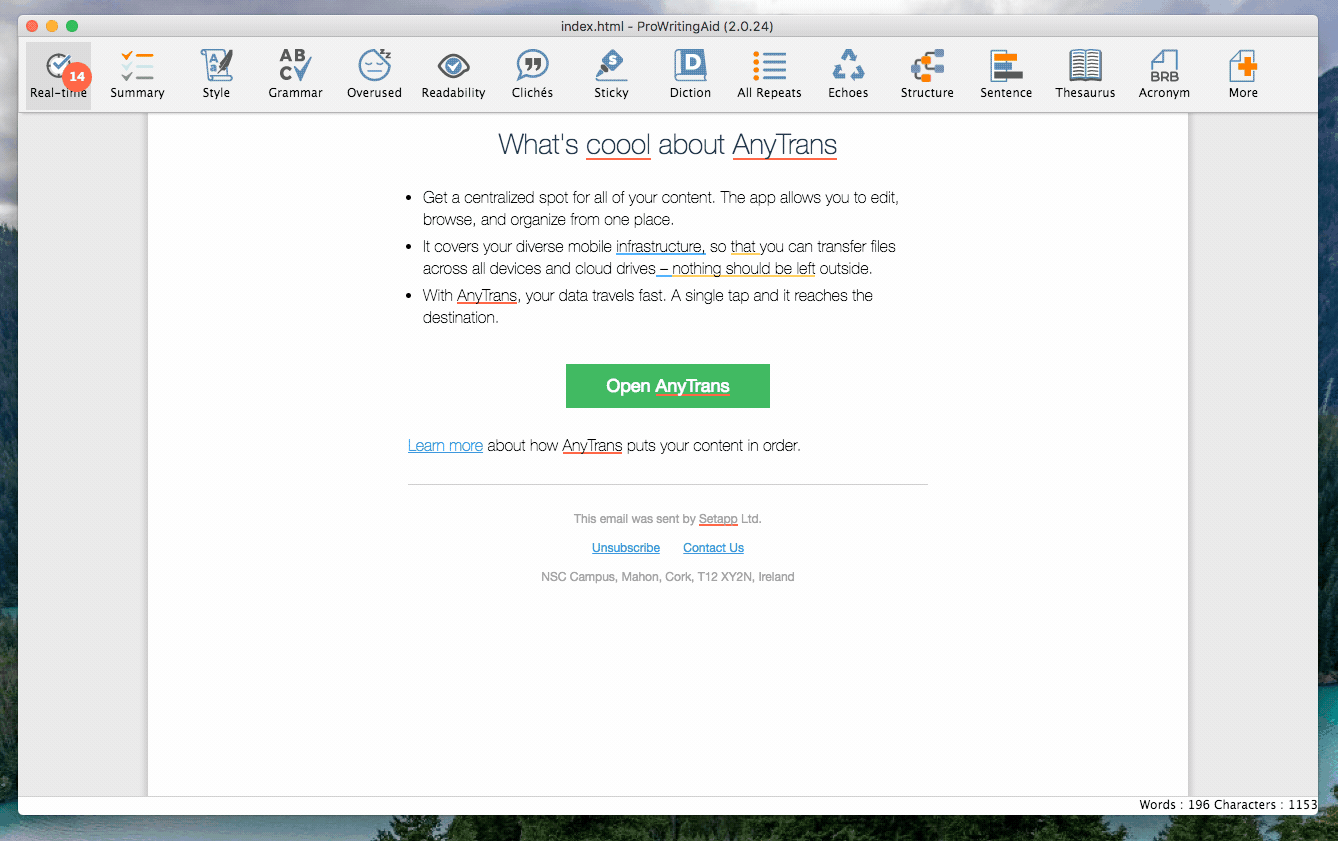Open the Thesaurus tool
This screenshot has height=841, width=1338.
[x=1085, y=76]
